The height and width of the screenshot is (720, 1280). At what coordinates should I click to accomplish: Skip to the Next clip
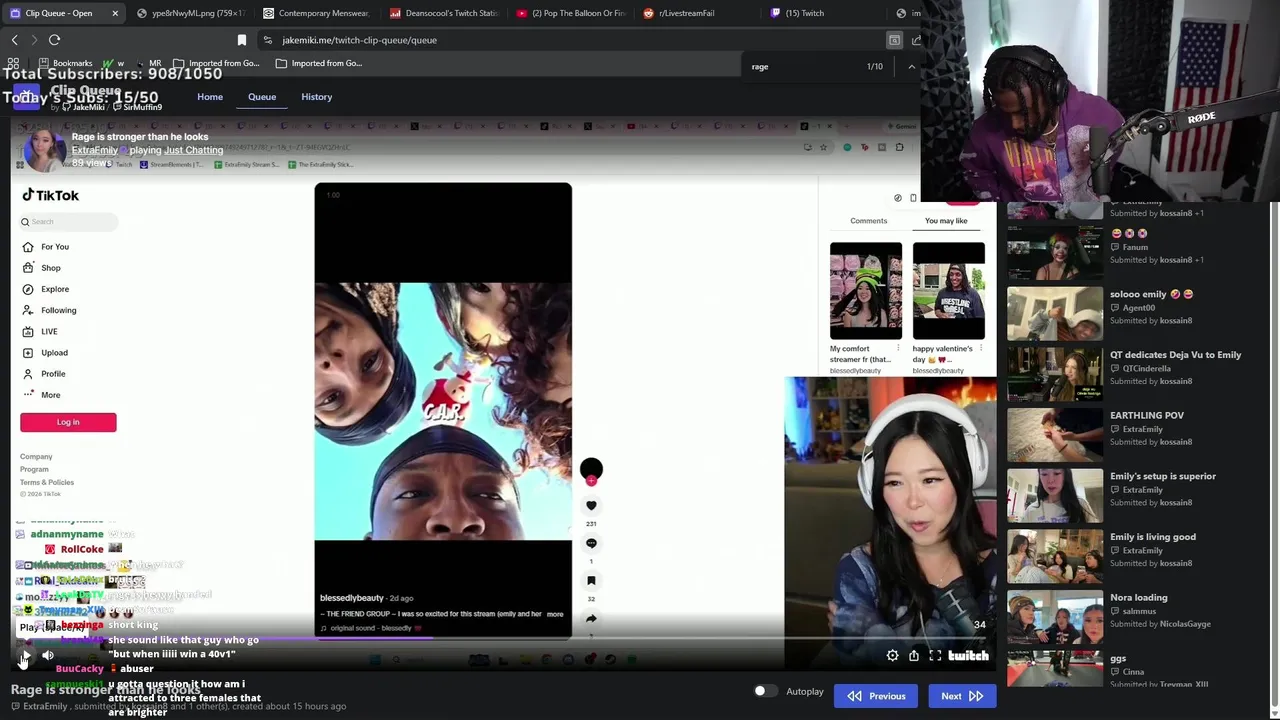point(962,696)
